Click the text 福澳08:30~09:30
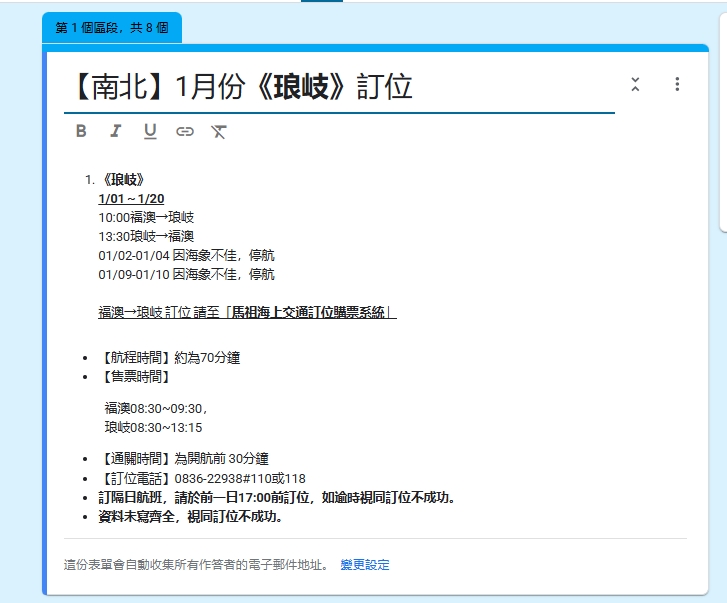Viewport: 727px width, 603px height. click(x=155, y=408)
